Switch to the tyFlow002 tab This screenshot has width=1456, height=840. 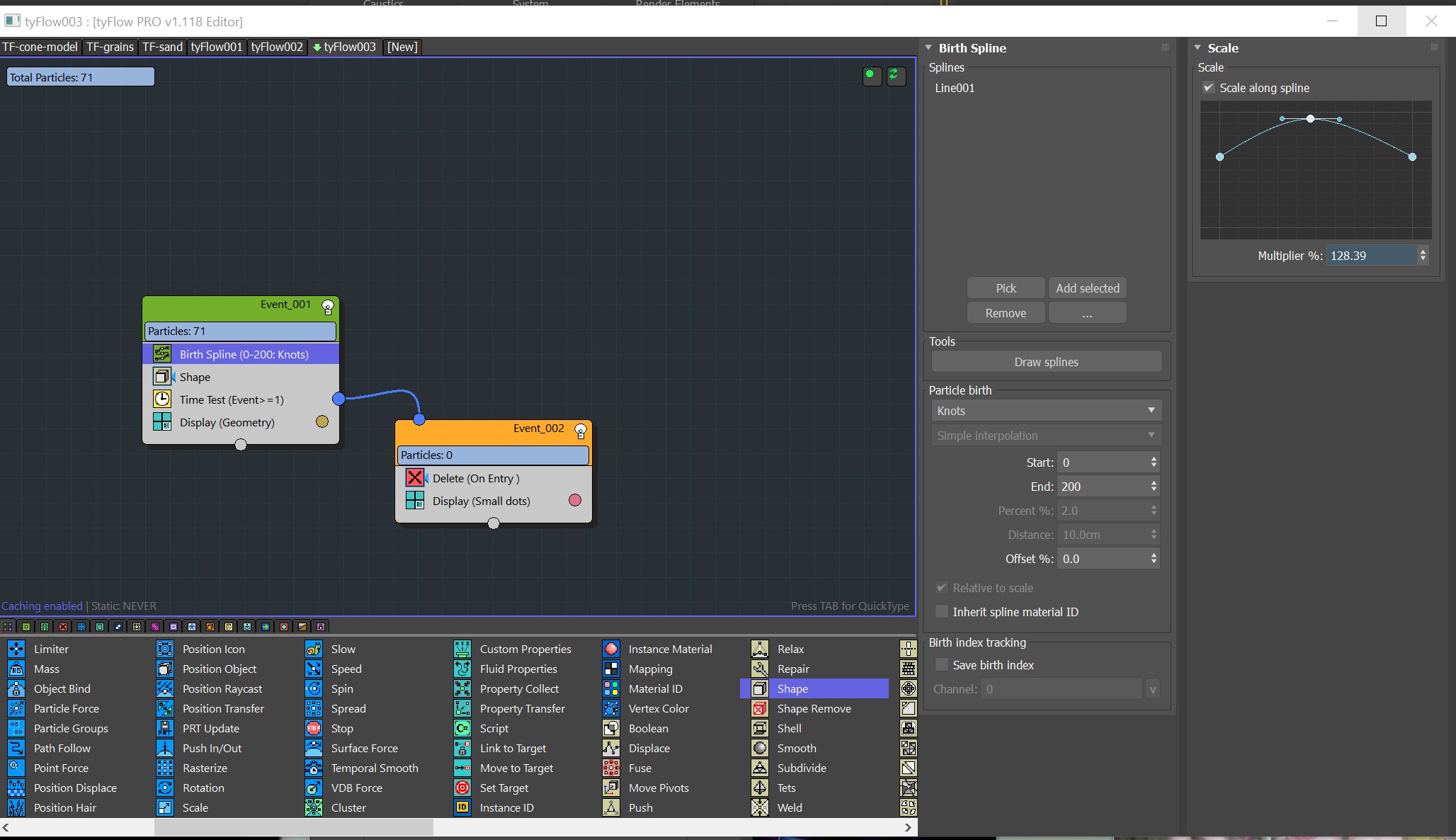click(277, 47)
